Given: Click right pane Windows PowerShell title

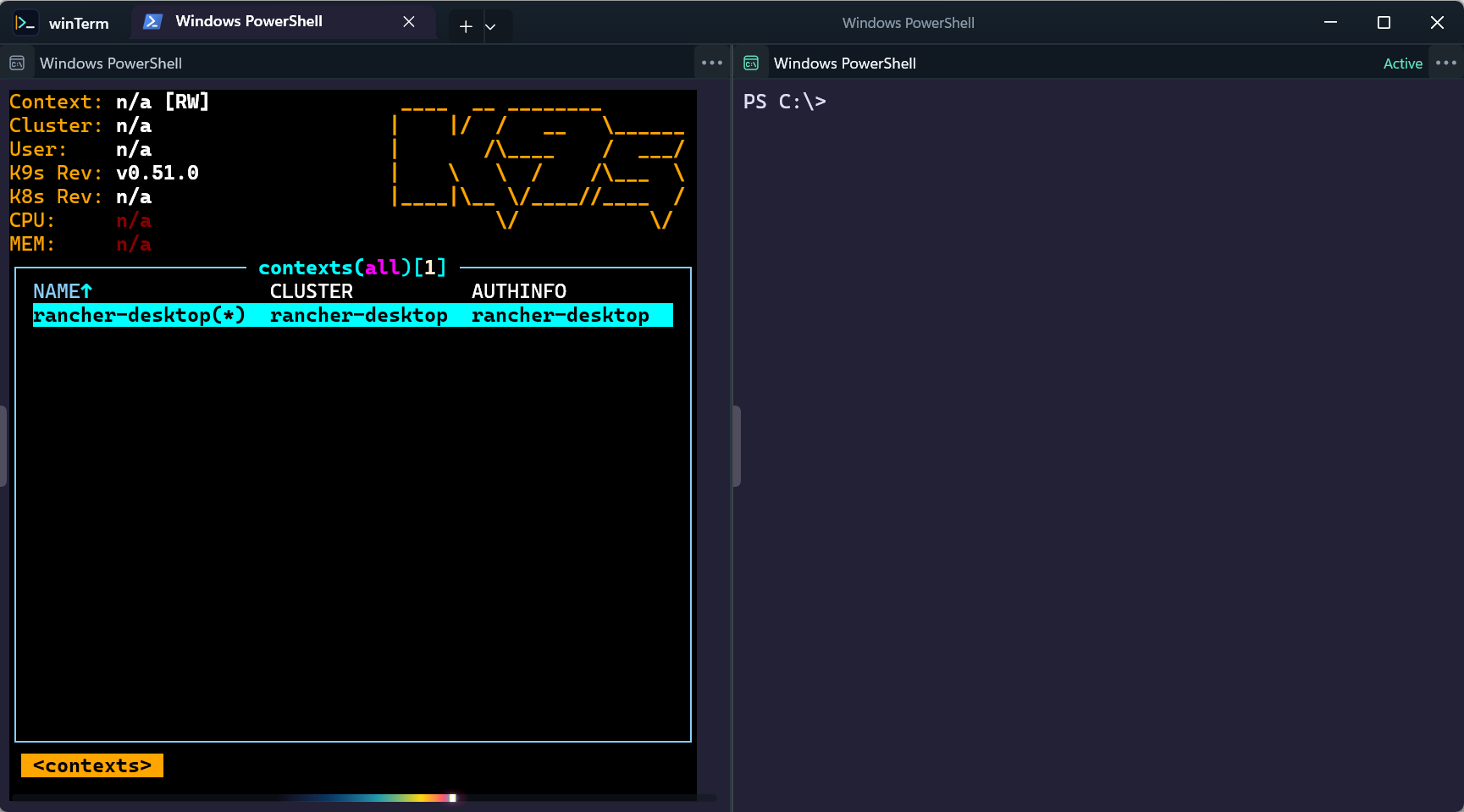Looking at the screenshot, I should 845,64.
